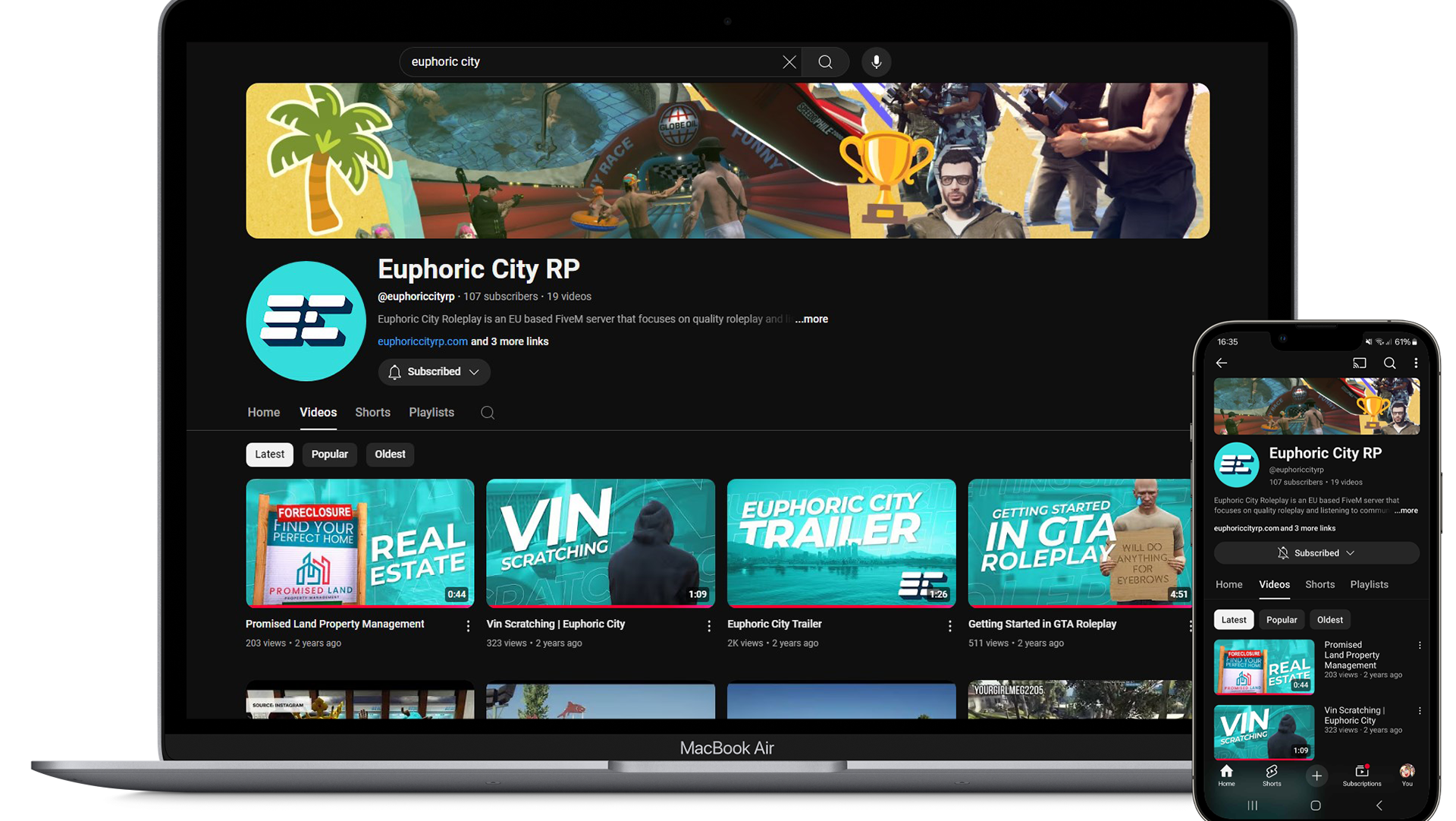
Task: Tap Home icon in phone bottom navigation
Action: (x=1226, y=776)
